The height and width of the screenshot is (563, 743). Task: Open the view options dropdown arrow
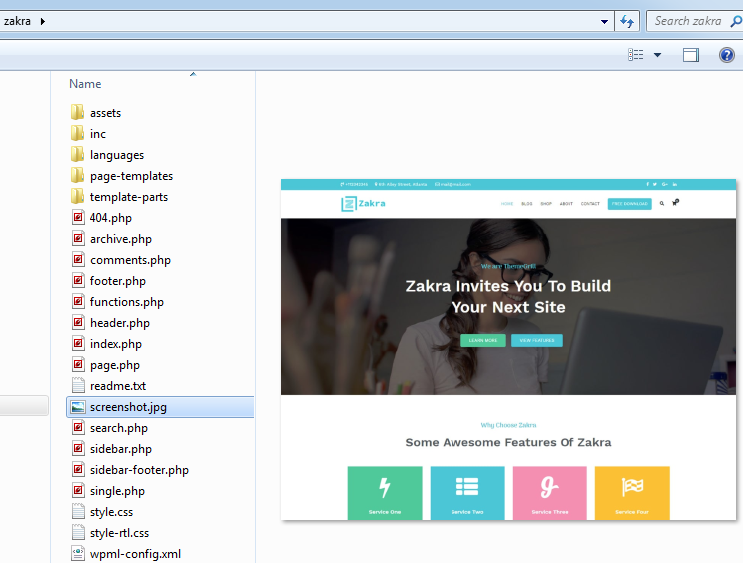point(657,55)
